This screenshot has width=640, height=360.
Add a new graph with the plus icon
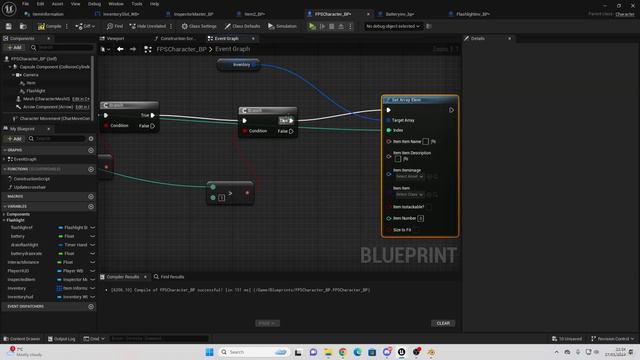91,150
